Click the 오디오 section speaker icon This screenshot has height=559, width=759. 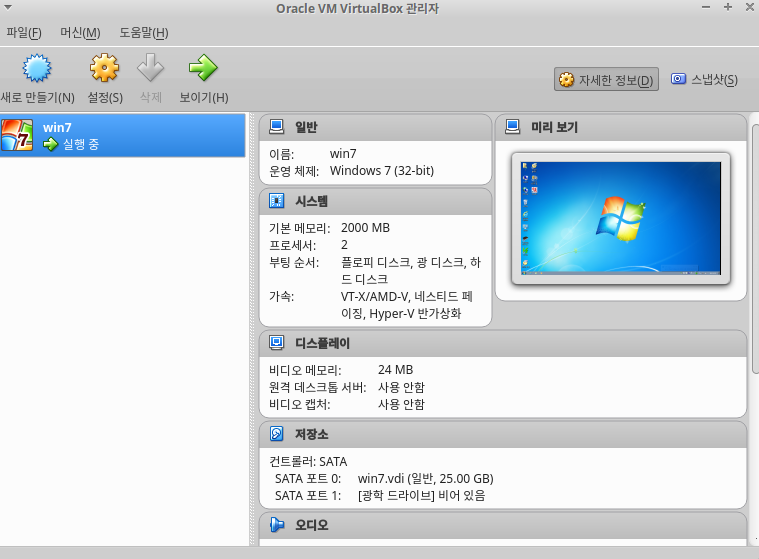[x=276, y=525]
